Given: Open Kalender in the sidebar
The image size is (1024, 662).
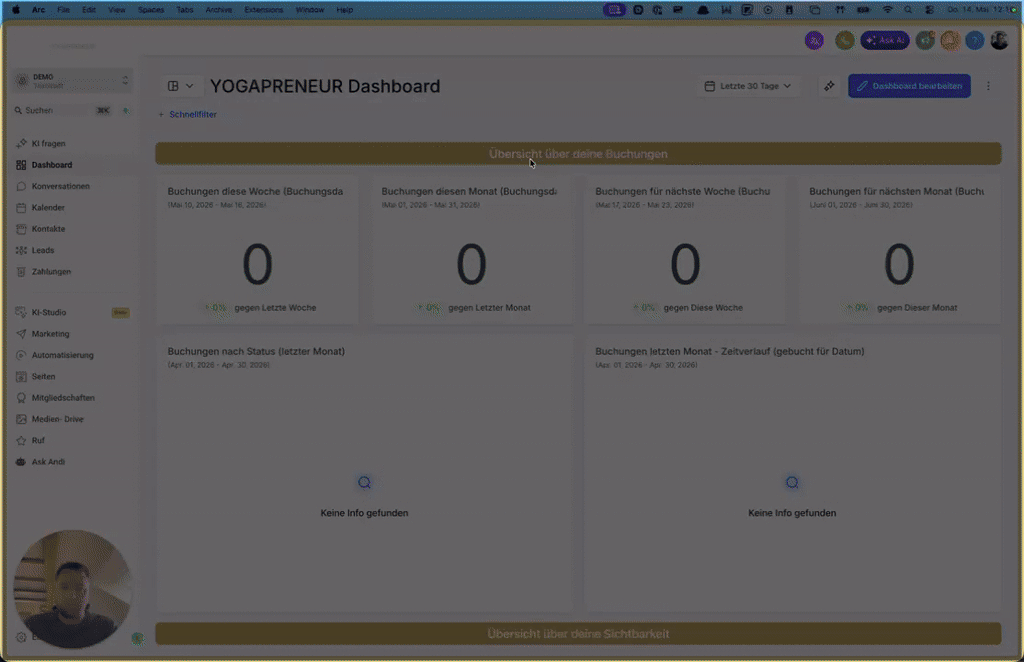Looking at the screenshot, I should (48, 208).
